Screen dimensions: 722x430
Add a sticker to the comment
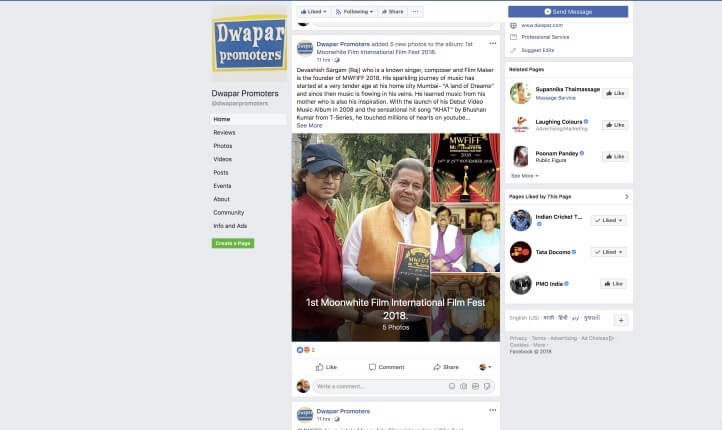[487, 386]
